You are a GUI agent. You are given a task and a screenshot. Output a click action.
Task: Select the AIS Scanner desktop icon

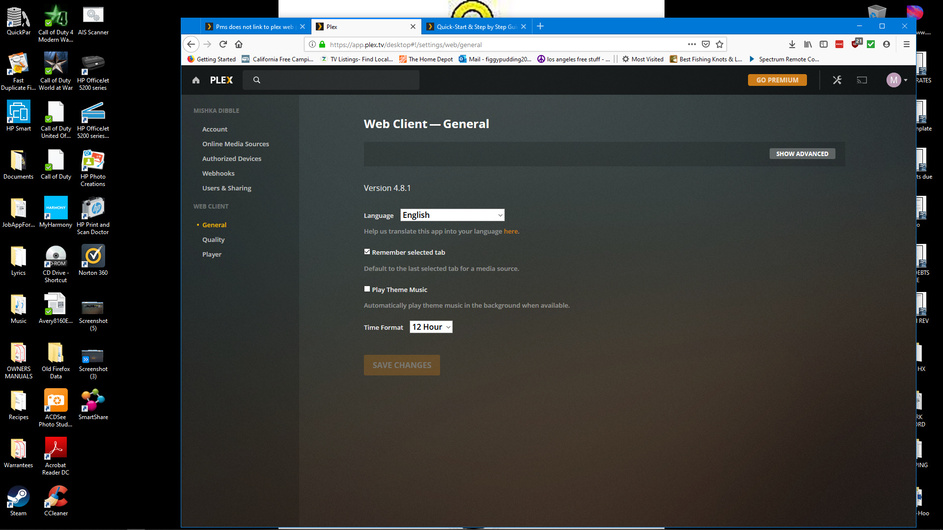point(93,21)
